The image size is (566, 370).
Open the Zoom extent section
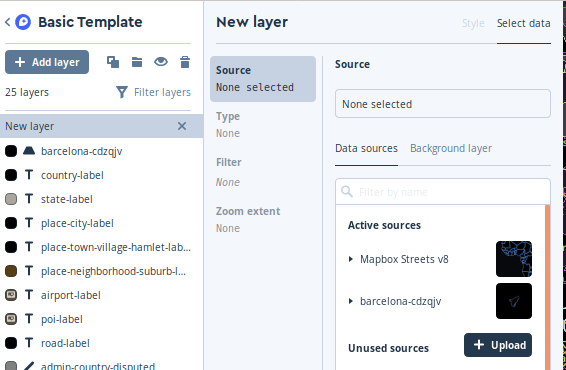(263, 219)
